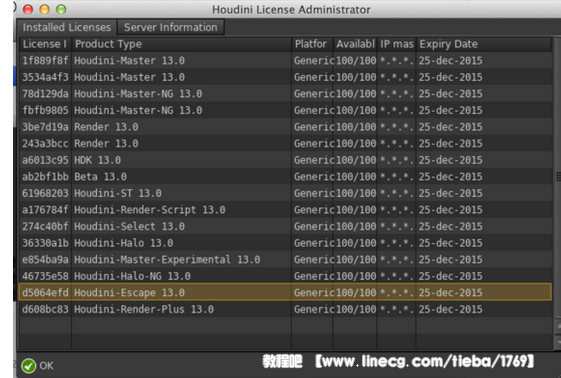The height and width of the screenshot is (378, 561).
Task: Click 100/100 availability in HDK row
Action: click(x=356, y=160)
